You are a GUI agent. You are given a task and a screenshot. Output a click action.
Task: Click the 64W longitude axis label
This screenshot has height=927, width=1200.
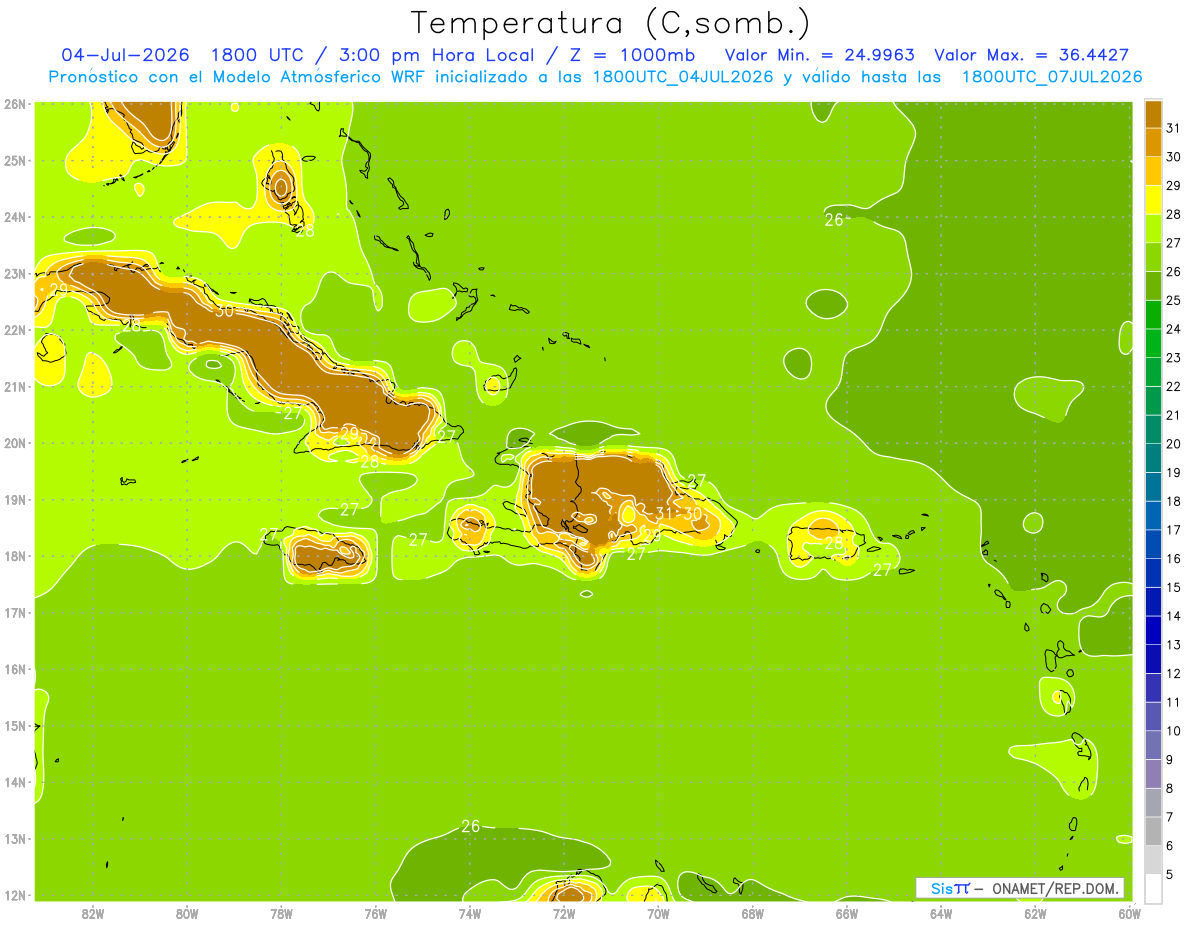click(941, 913)
